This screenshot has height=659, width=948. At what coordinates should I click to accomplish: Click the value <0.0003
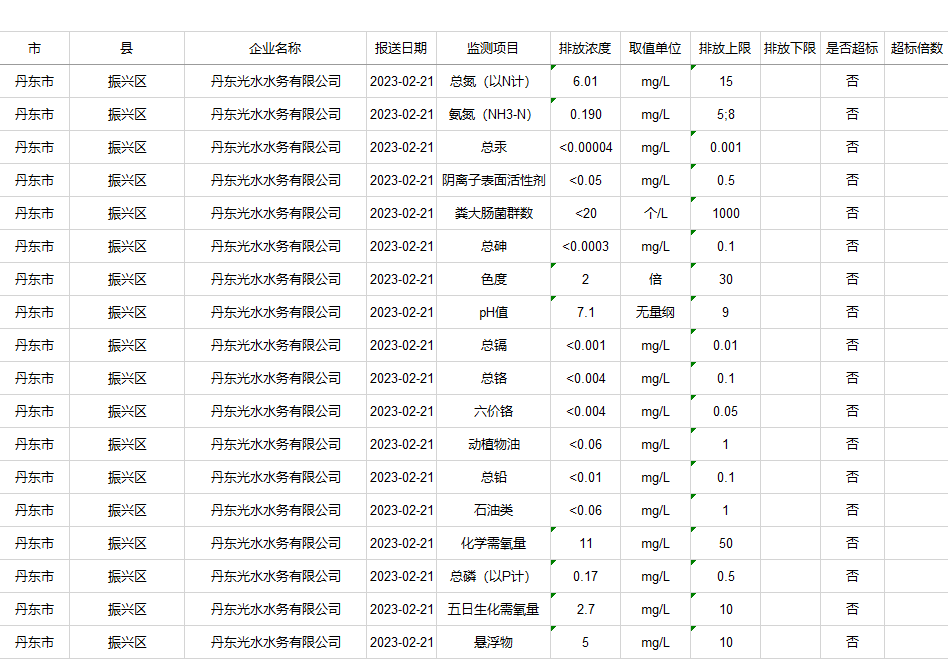tap(585, 246)
